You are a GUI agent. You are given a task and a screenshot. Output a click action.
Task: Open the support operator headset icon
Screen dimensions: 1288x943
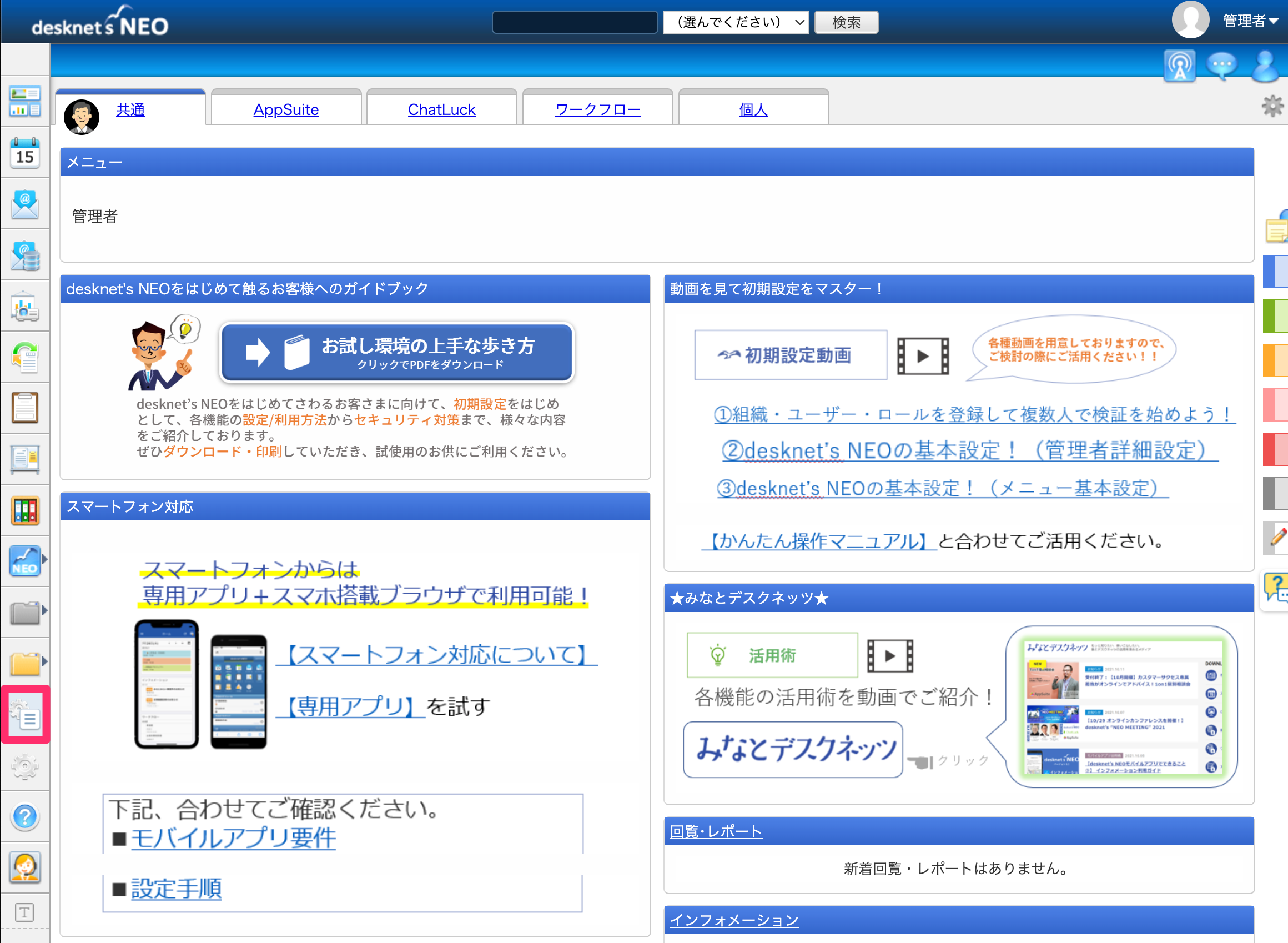click(25, 867)
